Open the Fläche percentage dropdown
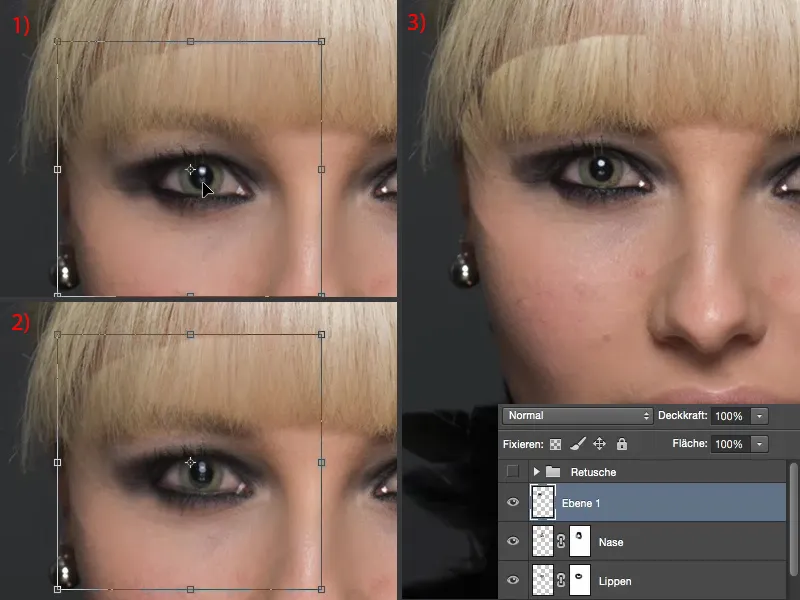The height and width of the screenshot is (600, 800). coord(759,444)
